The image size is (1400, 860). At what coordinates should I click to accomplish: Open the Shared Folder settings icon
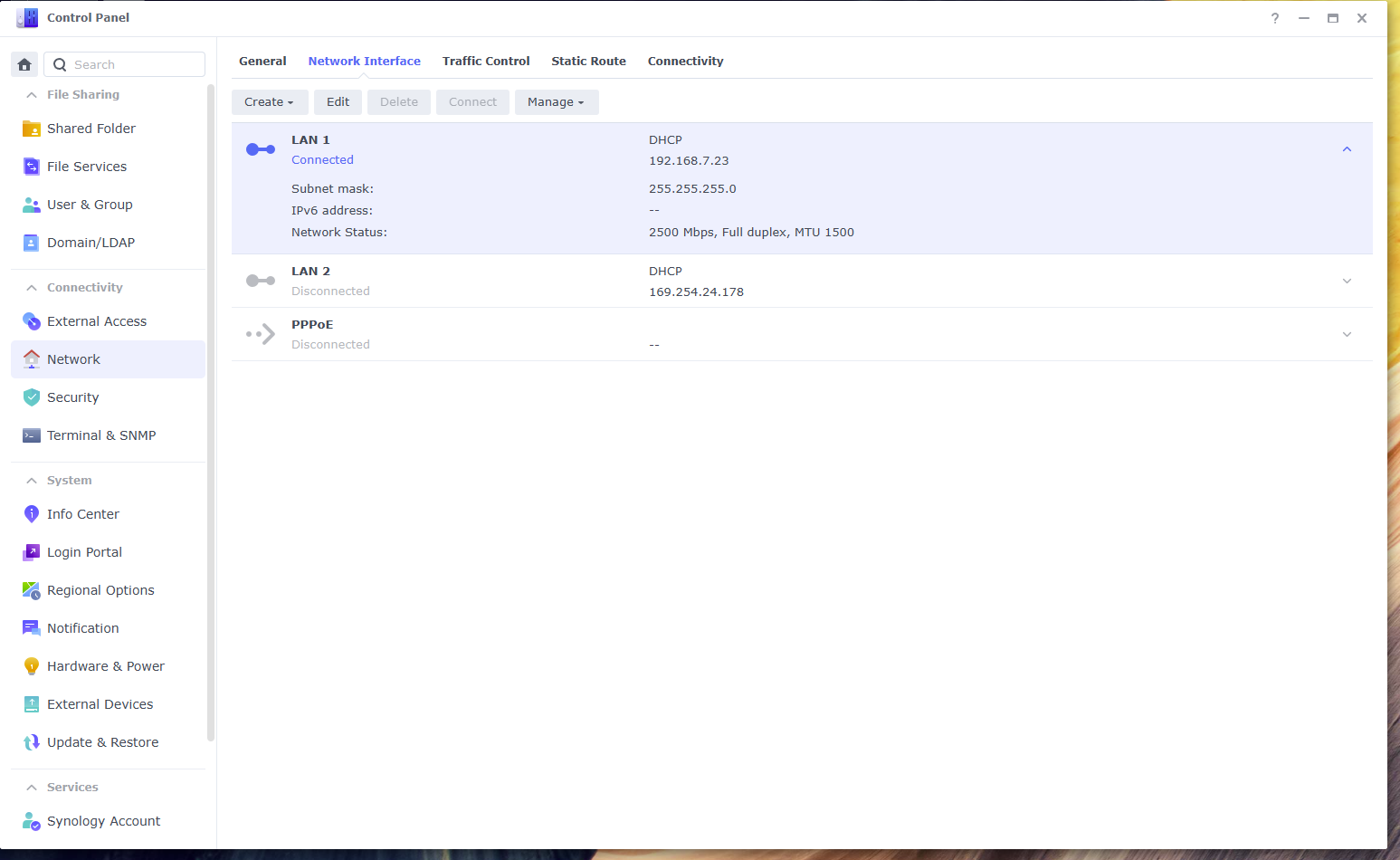pyautogui.click(x=31, y=128)
